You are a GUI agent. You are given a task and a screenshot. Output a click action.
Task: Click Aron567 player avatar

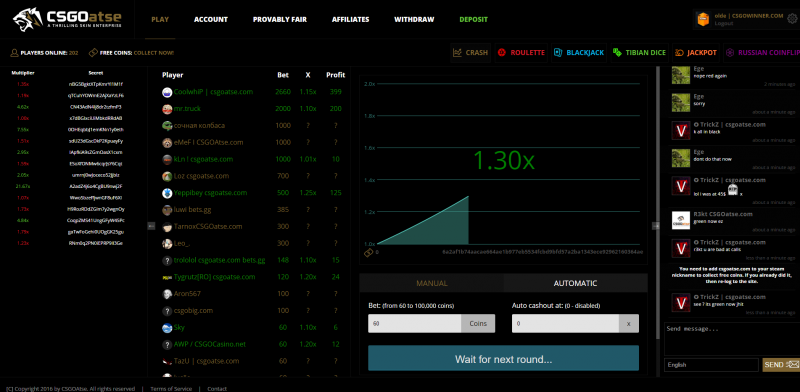coord(167,294)
